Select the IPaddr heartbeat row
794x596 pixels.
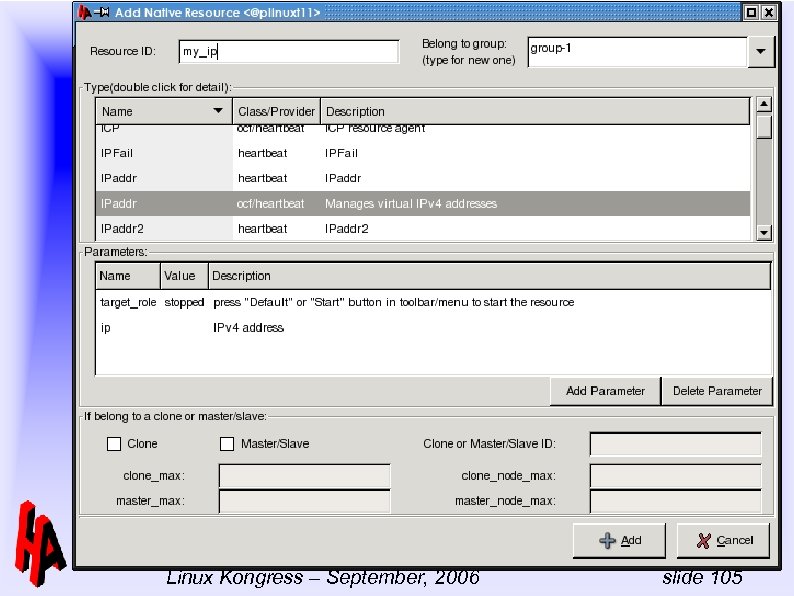423,178
